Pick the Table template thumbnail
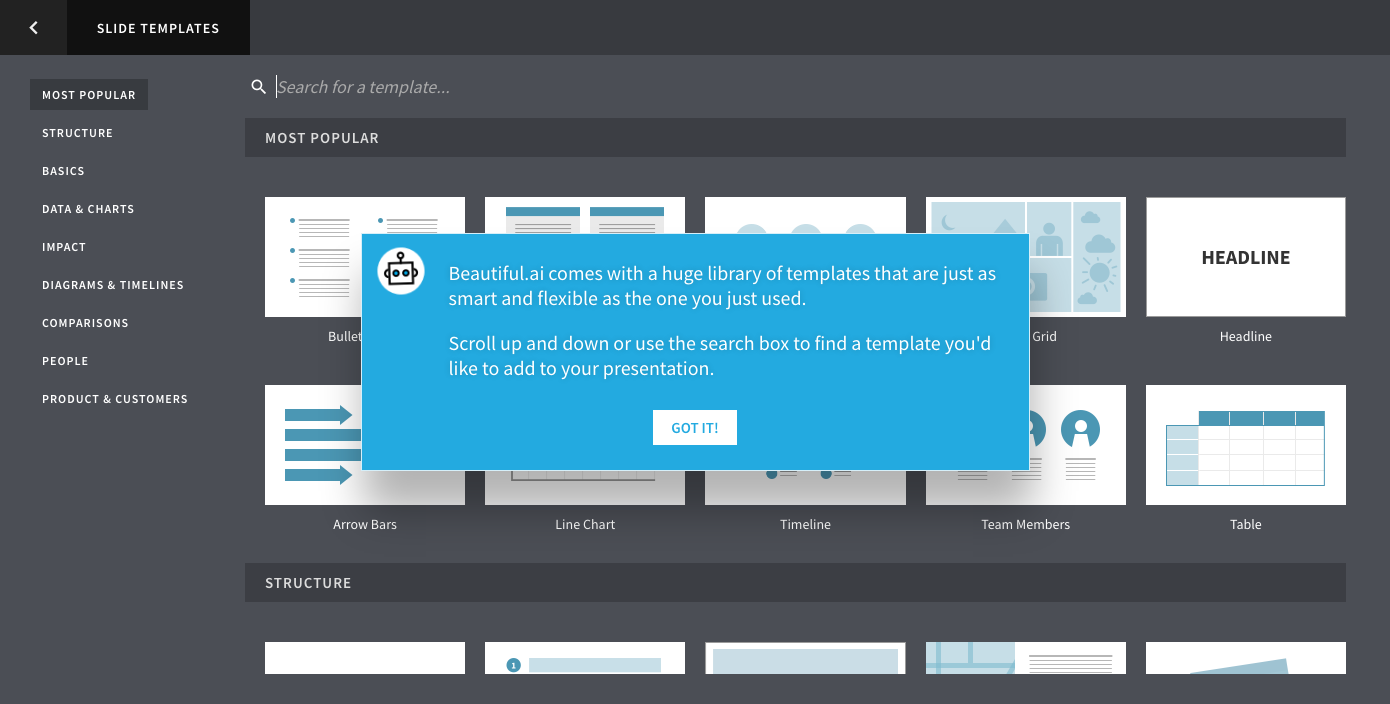Image resolution: width=1390 pixels, height=704 pixels. [x=1246, y=445]
